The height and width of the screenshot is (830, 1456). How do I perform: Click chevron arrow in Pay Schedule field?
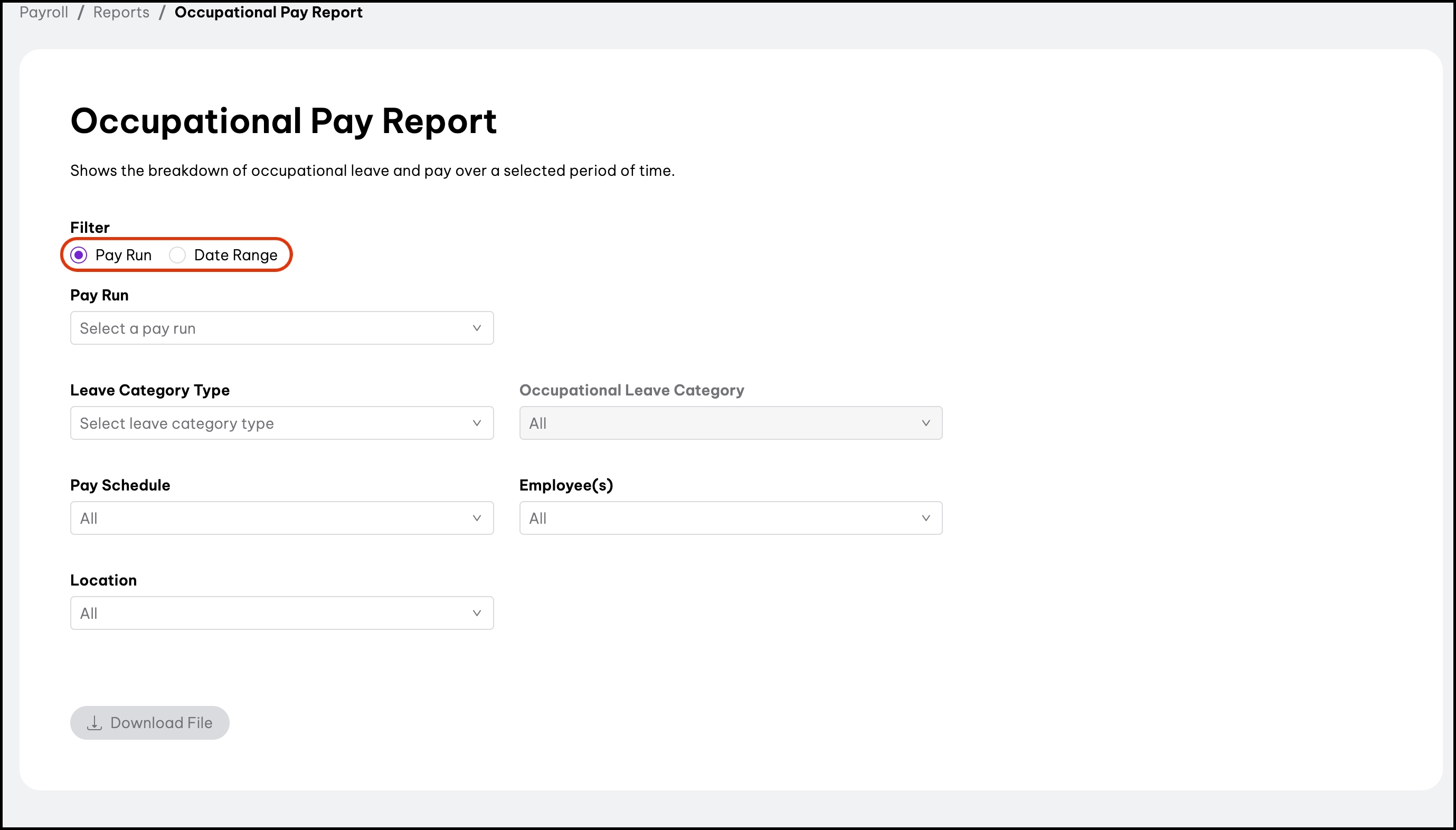pyautogui.click(x=476, y=518)
